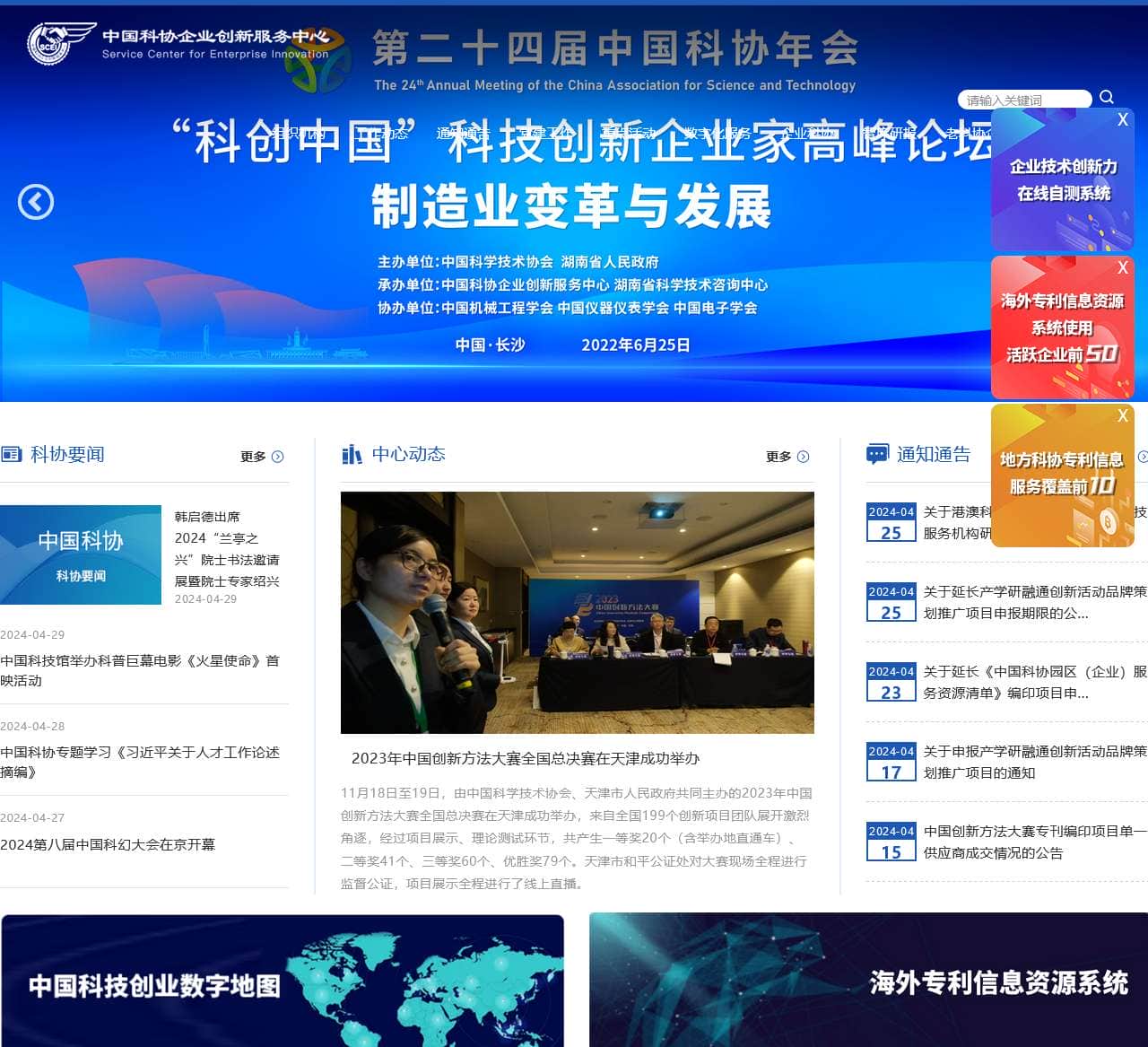Open the 企业技术创新力在线自测系统 floating banner
The width and height of the screenshot is (1148, 1047).
click(1063, 179)
